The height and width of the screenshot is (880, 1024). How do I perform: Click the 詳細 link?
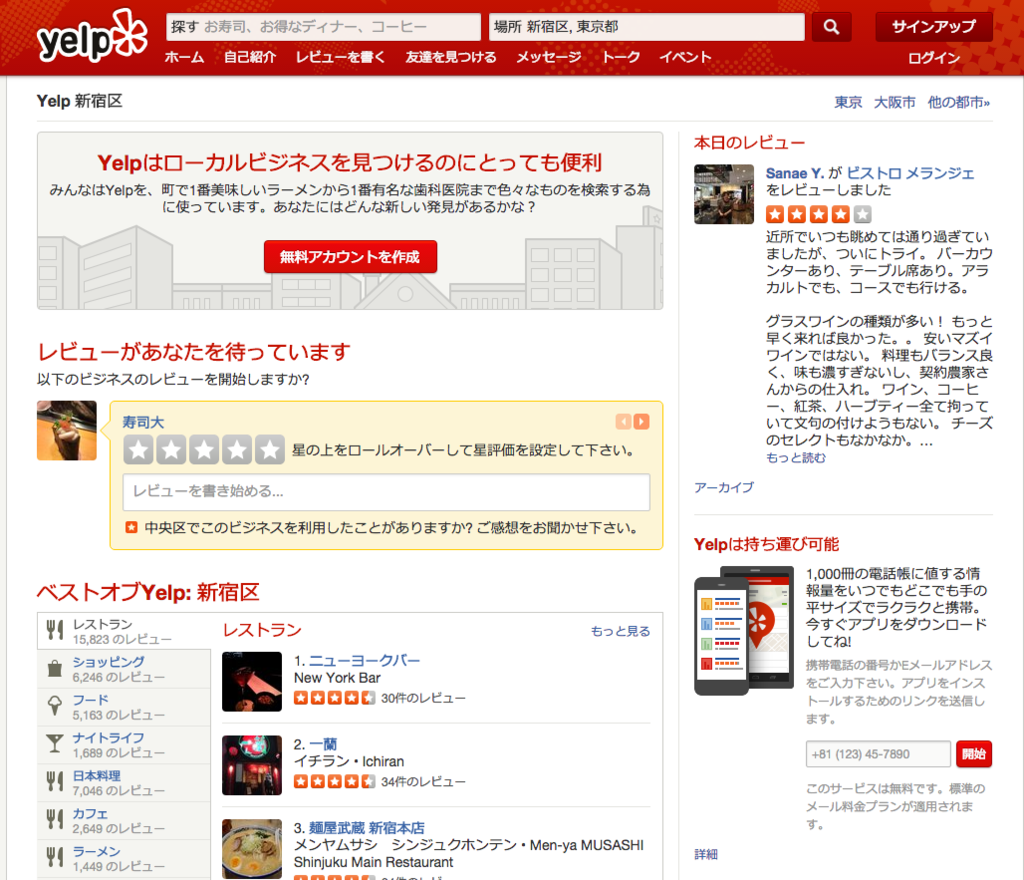coord(706,854)
